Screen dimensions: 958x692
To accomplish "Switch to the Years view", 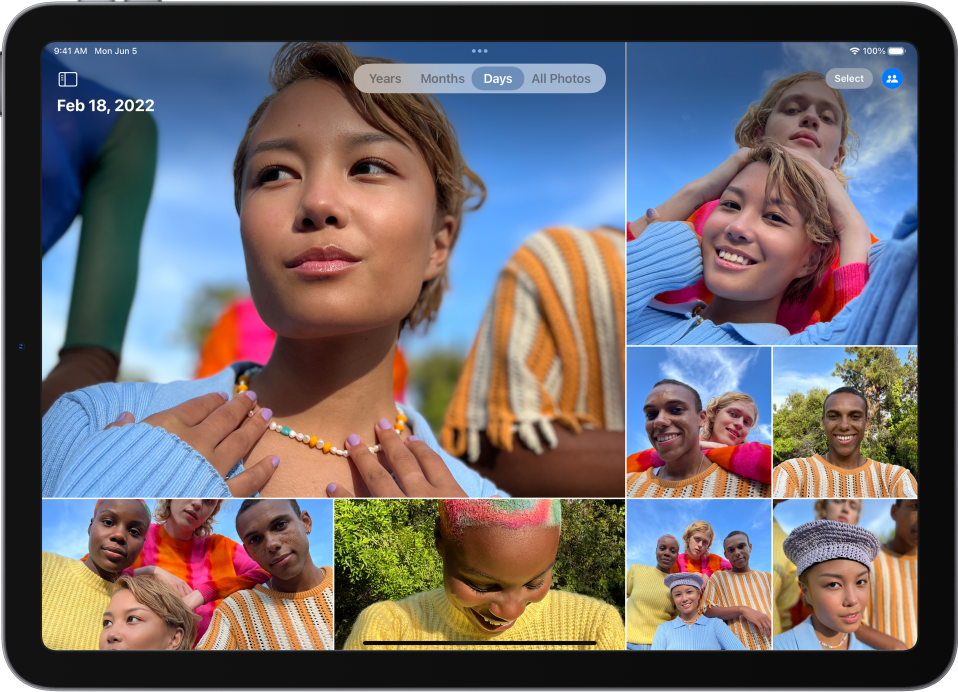I will (x=384, y=78).
